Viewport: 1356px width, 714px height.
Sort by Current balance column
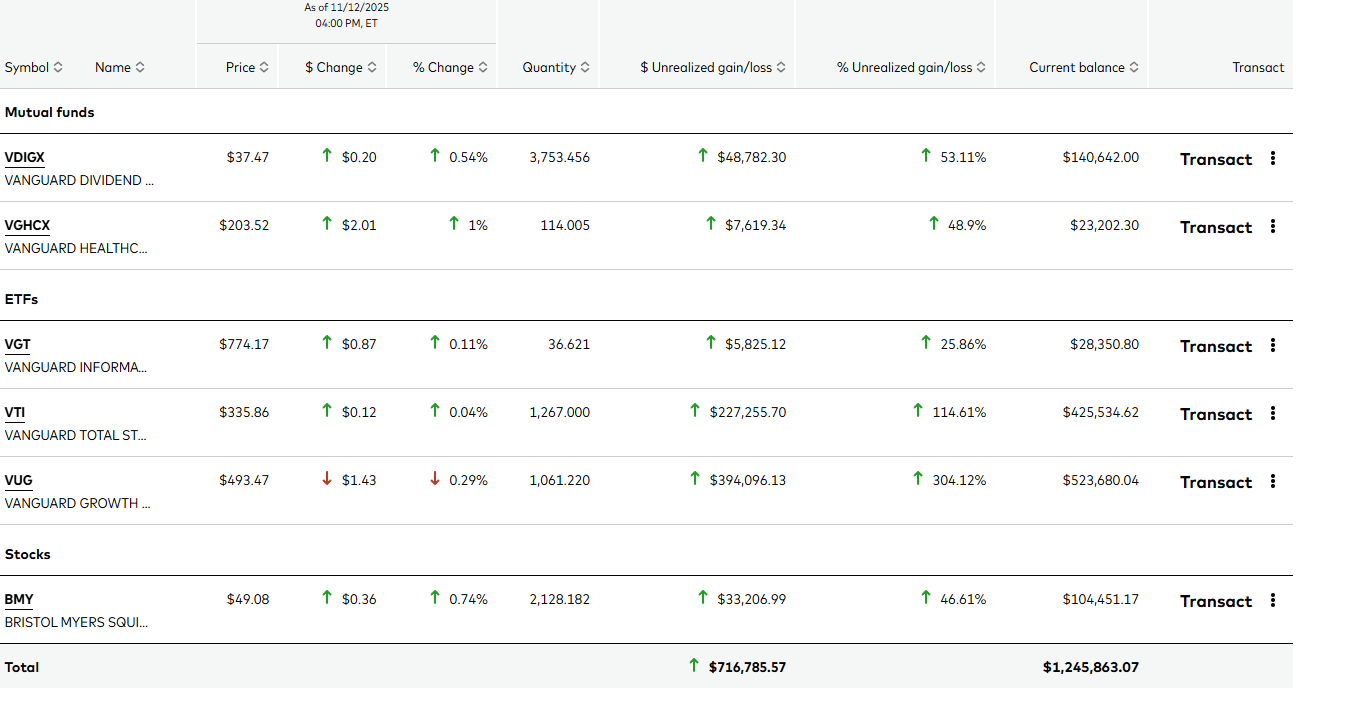click(1084, 67)
